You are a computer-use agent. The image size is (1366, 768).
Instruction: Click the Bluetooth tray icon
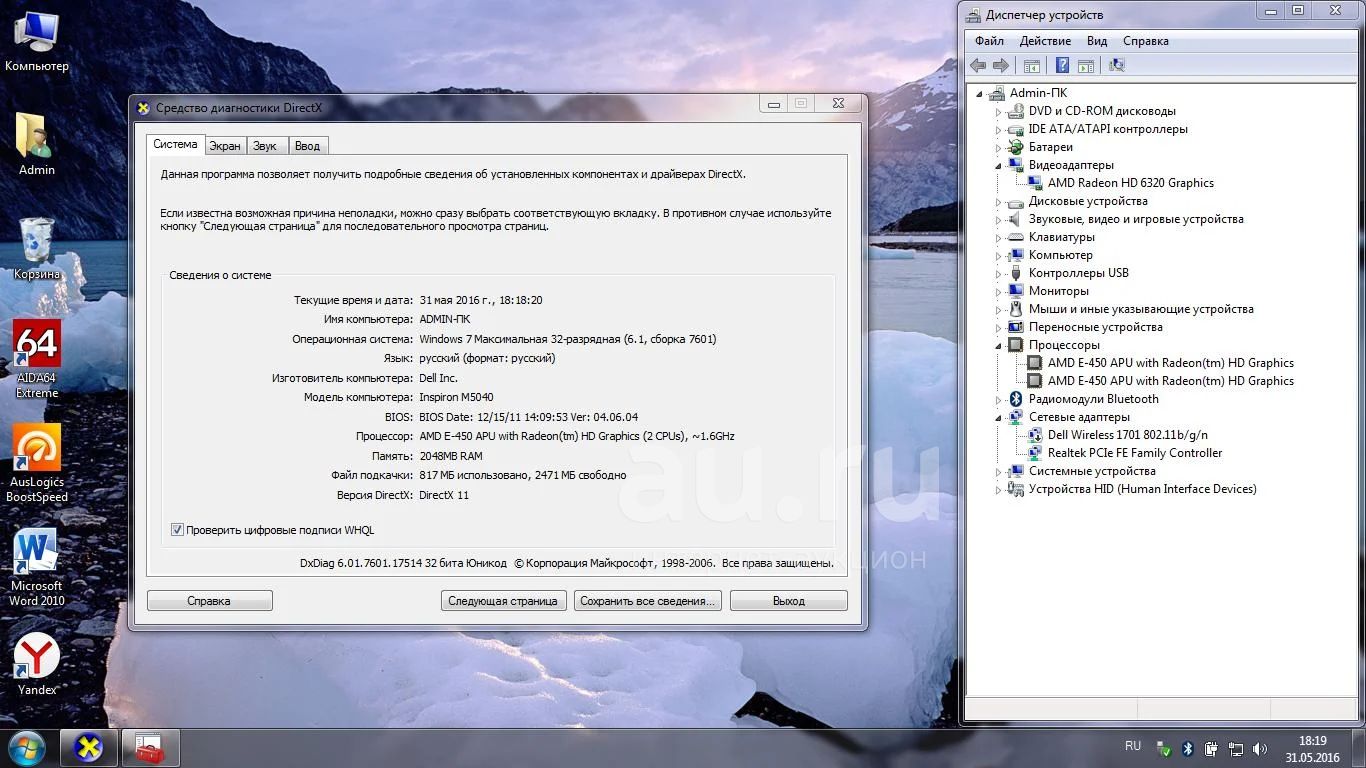click(1188, 748)
